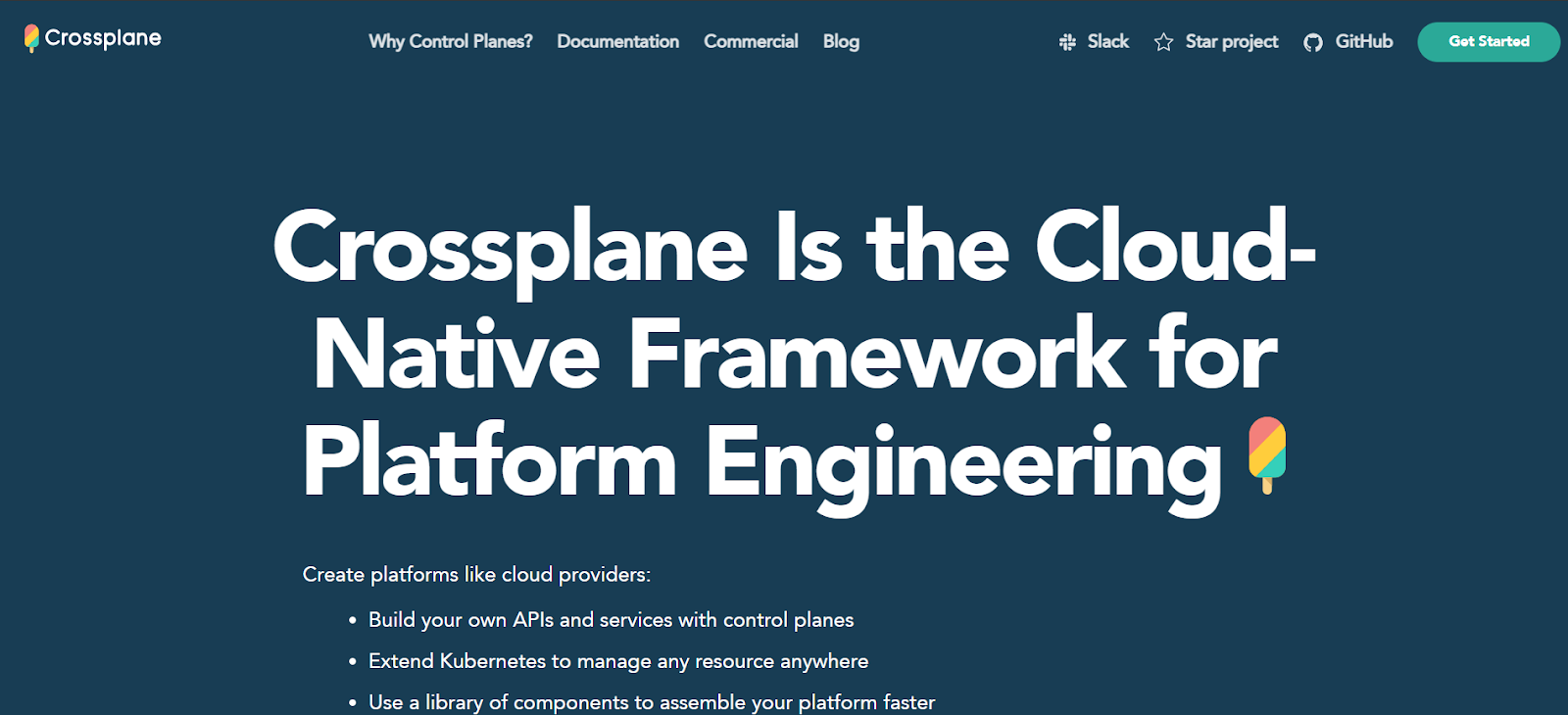
Task: Open the Slack text link
Action: pyautogui.click(x=1108, y=41)
